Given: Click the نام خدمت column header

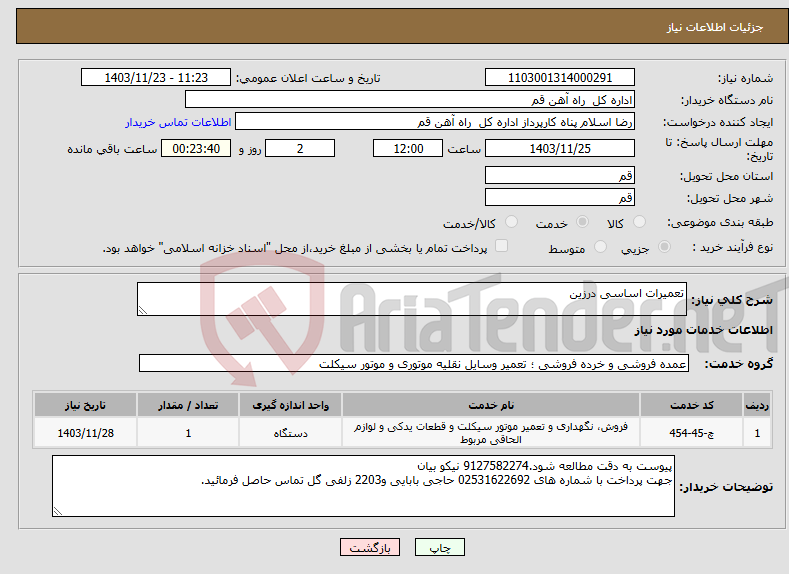Looking at the screenshot, I should click(491, 405).
